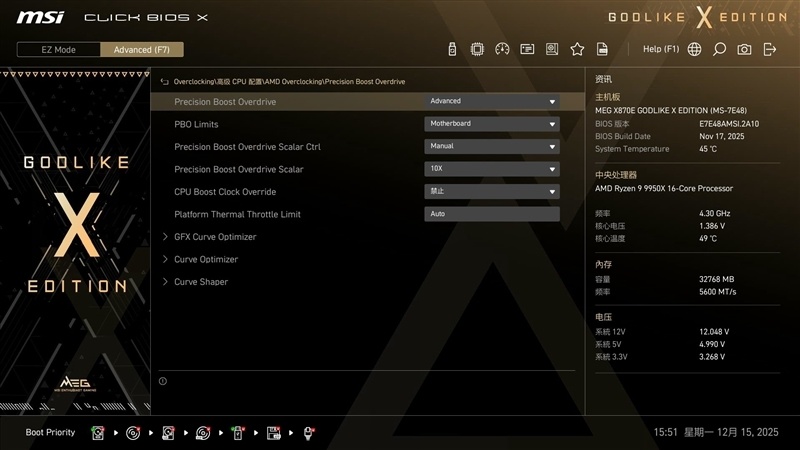Click the AMD Ryzen 9 9950X processor name
The width and height of the screenshot is (800, 450).
pyautogui.click(x=664, y=188)
